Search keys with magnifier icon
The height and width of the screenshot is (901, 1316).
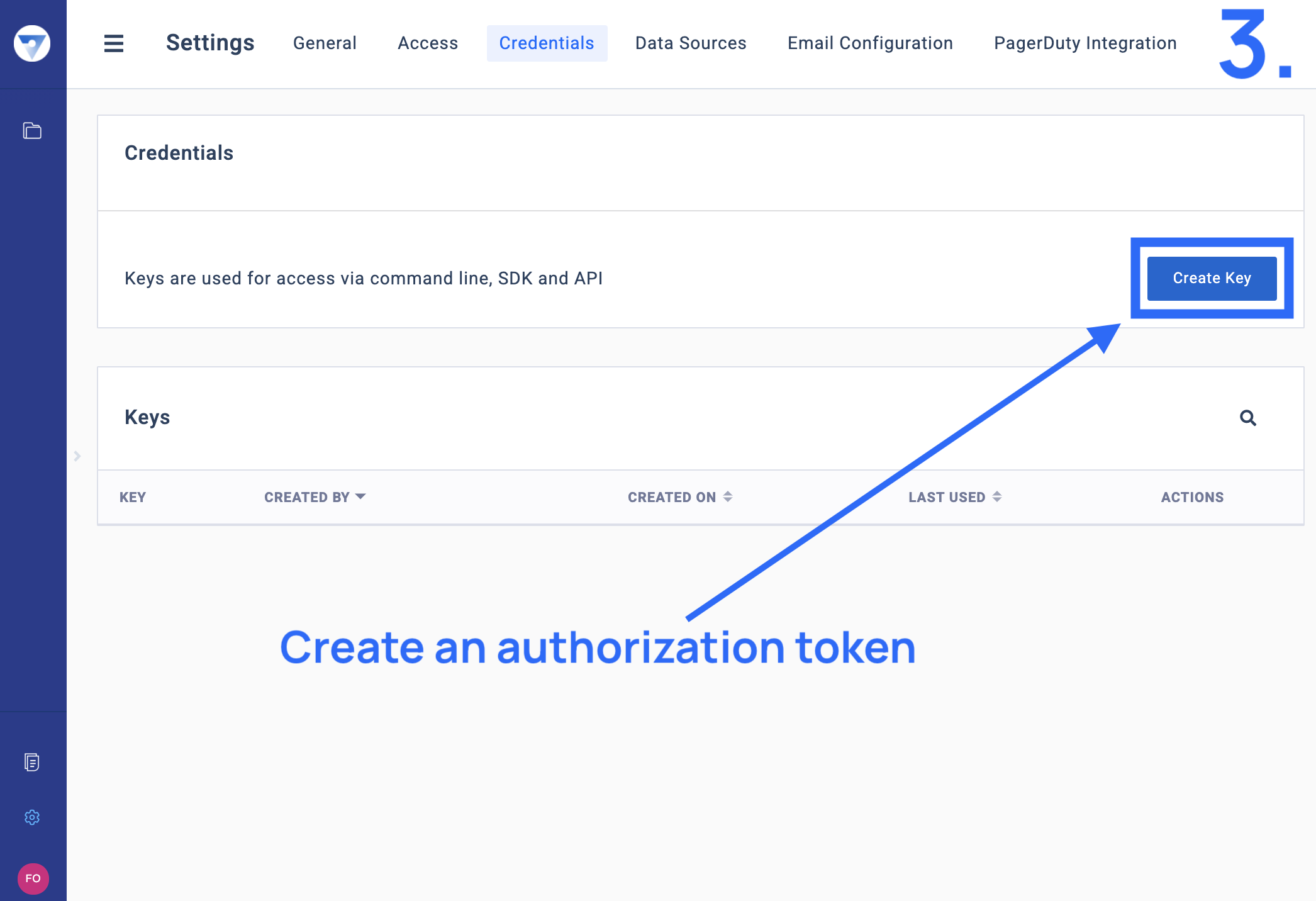(x=1248, y=418)
